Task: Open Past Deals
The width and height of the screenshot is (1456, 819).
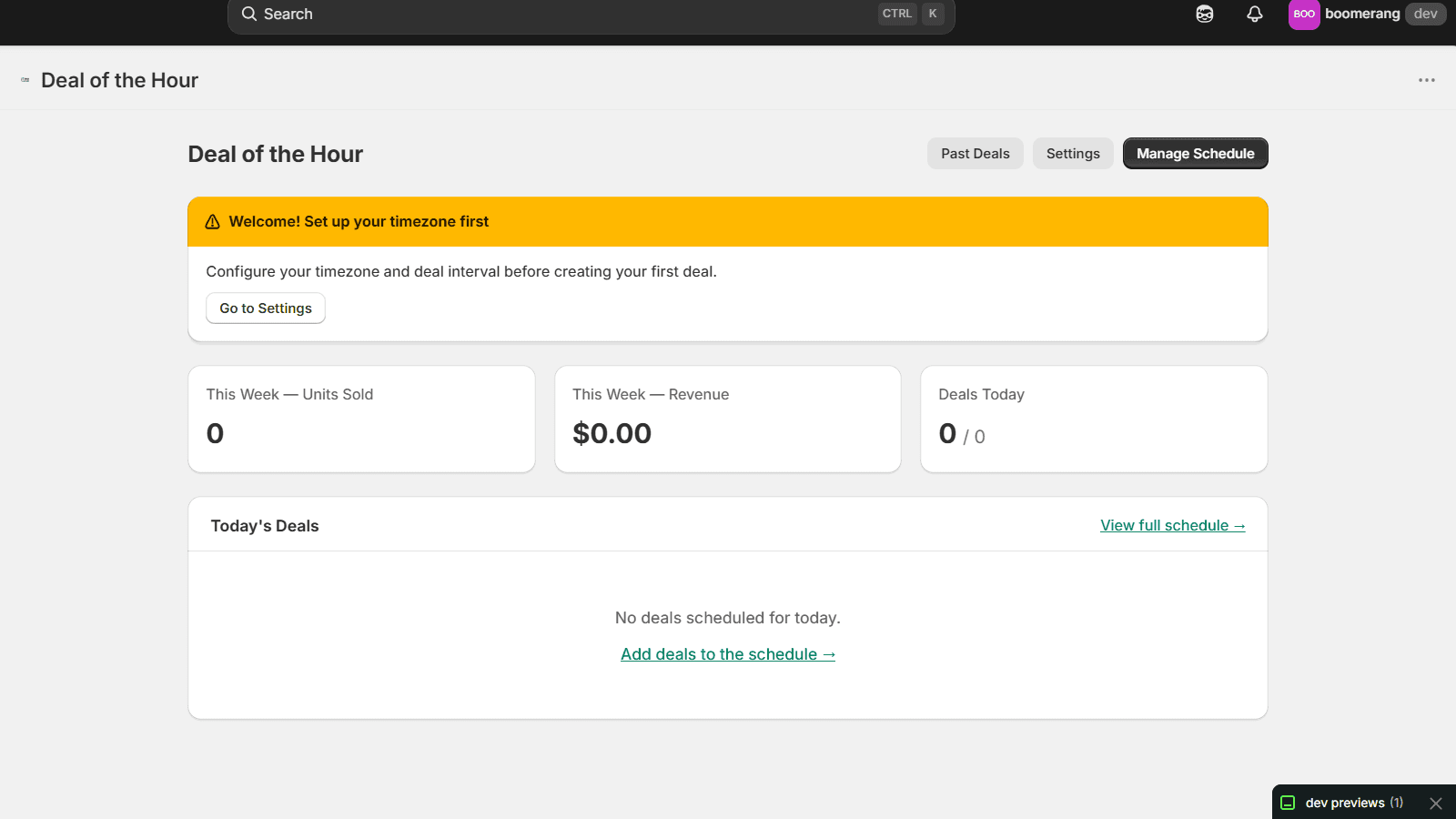Action: click(x=976, y=154)
